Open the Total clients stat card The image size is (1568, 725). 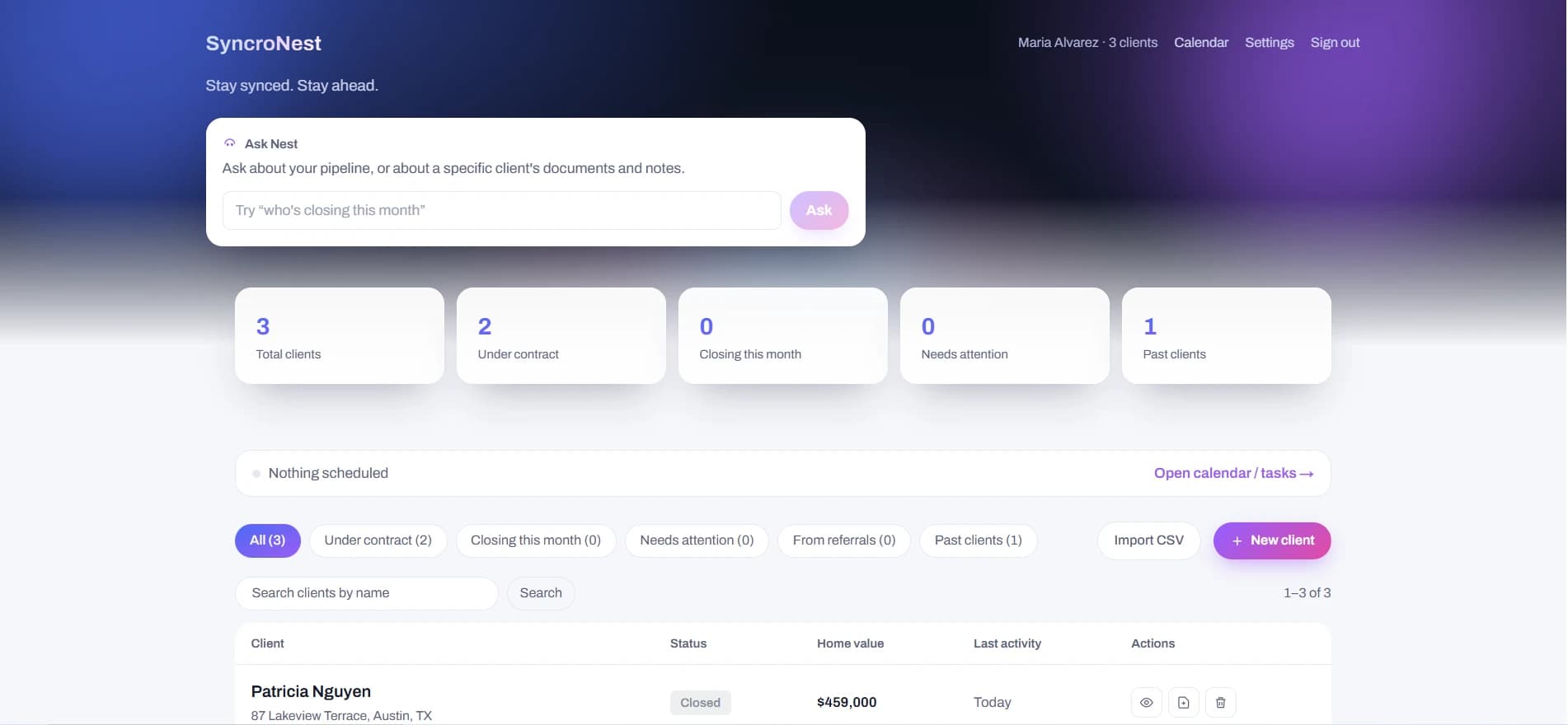coord(339,335)
